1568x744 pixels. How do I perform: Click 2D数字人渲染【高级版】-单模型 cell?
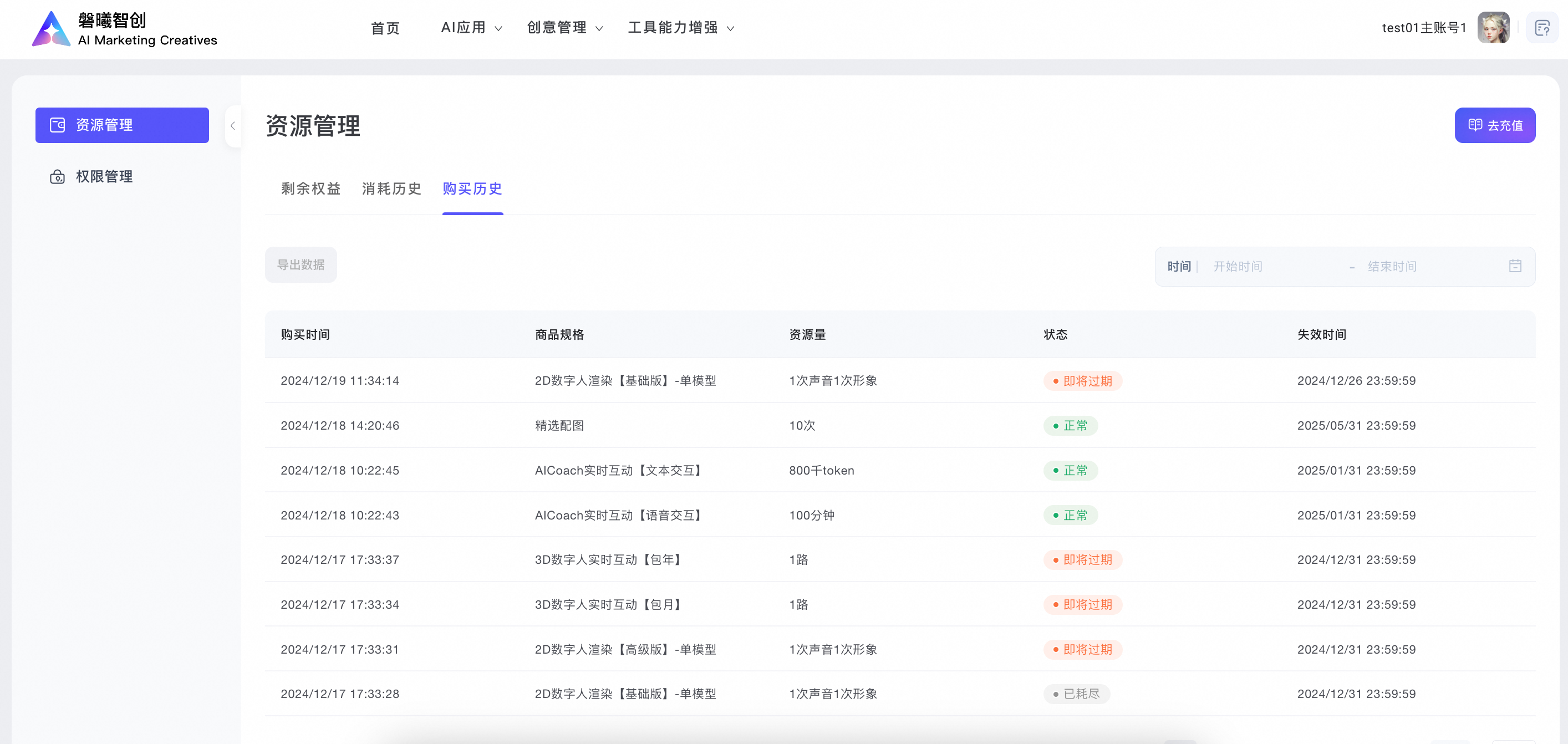click(625, 650)
